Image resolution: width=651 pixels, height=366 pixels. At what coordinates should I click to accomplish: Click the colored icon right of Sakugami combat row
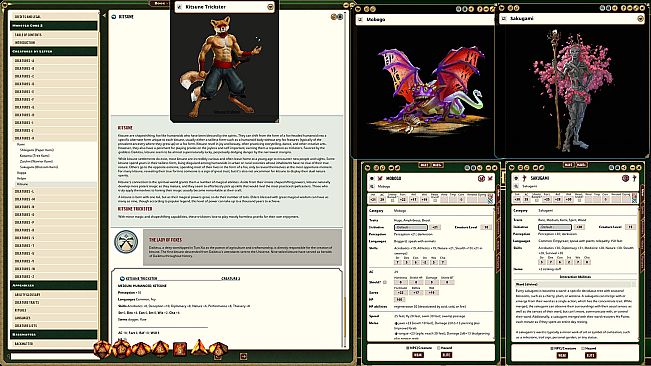pyautogui.click(x=634, y=199)
